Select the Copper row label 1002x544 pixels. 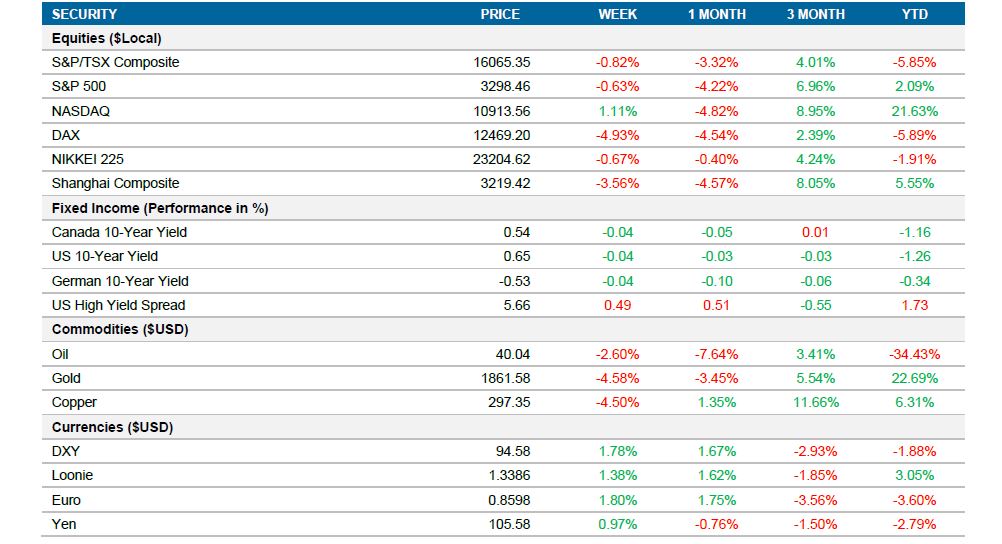(x=74, y=403)
